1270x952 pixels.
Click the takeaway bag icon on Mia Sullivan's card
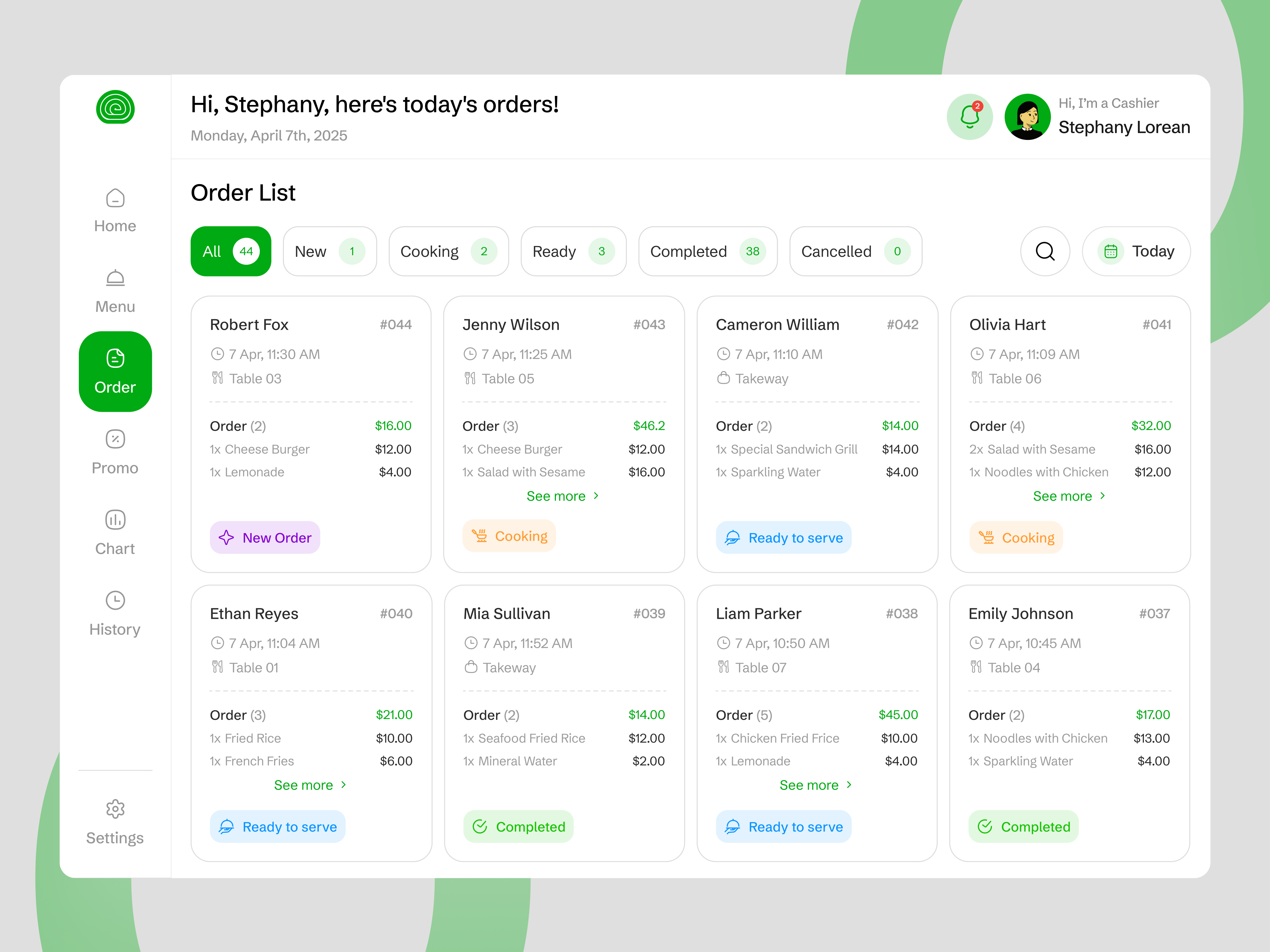coord(471,667)
